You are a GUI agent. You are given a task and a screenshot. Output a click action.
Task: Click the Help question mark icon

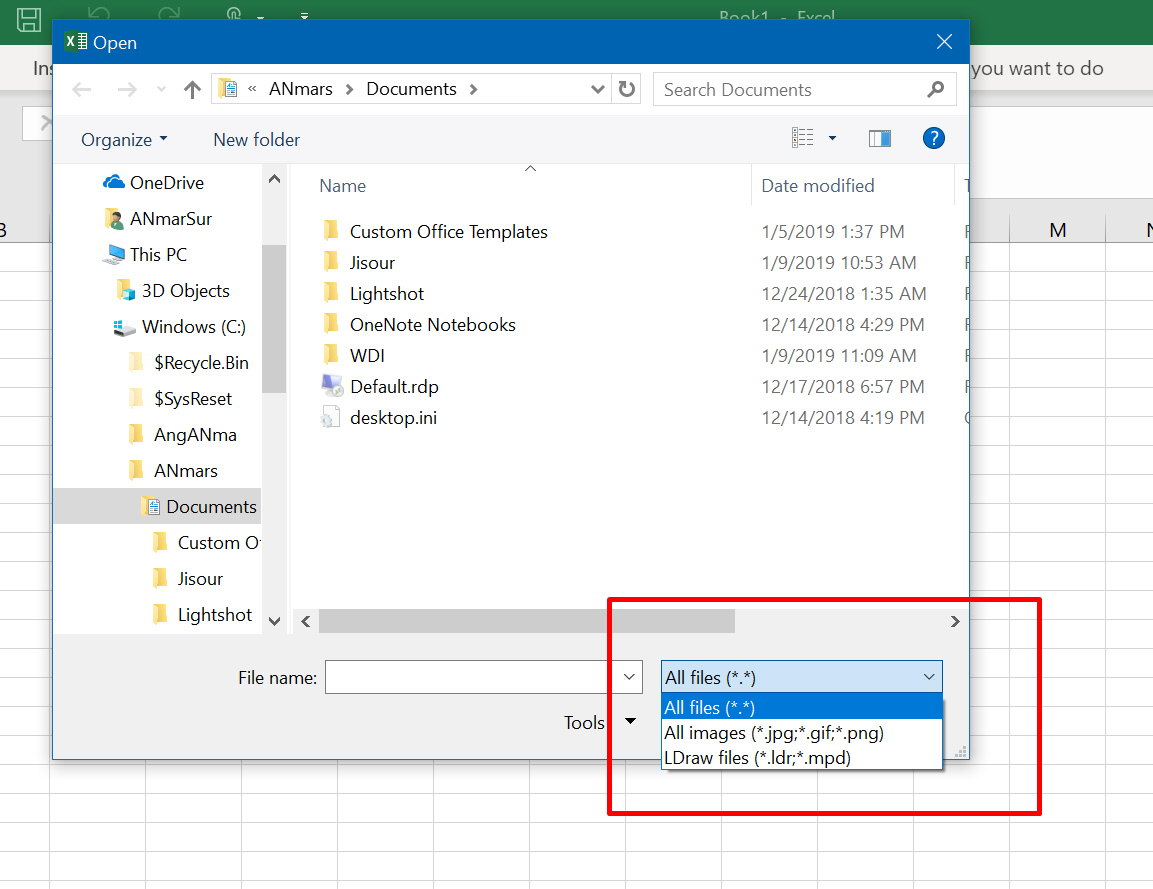pos(933,139)
